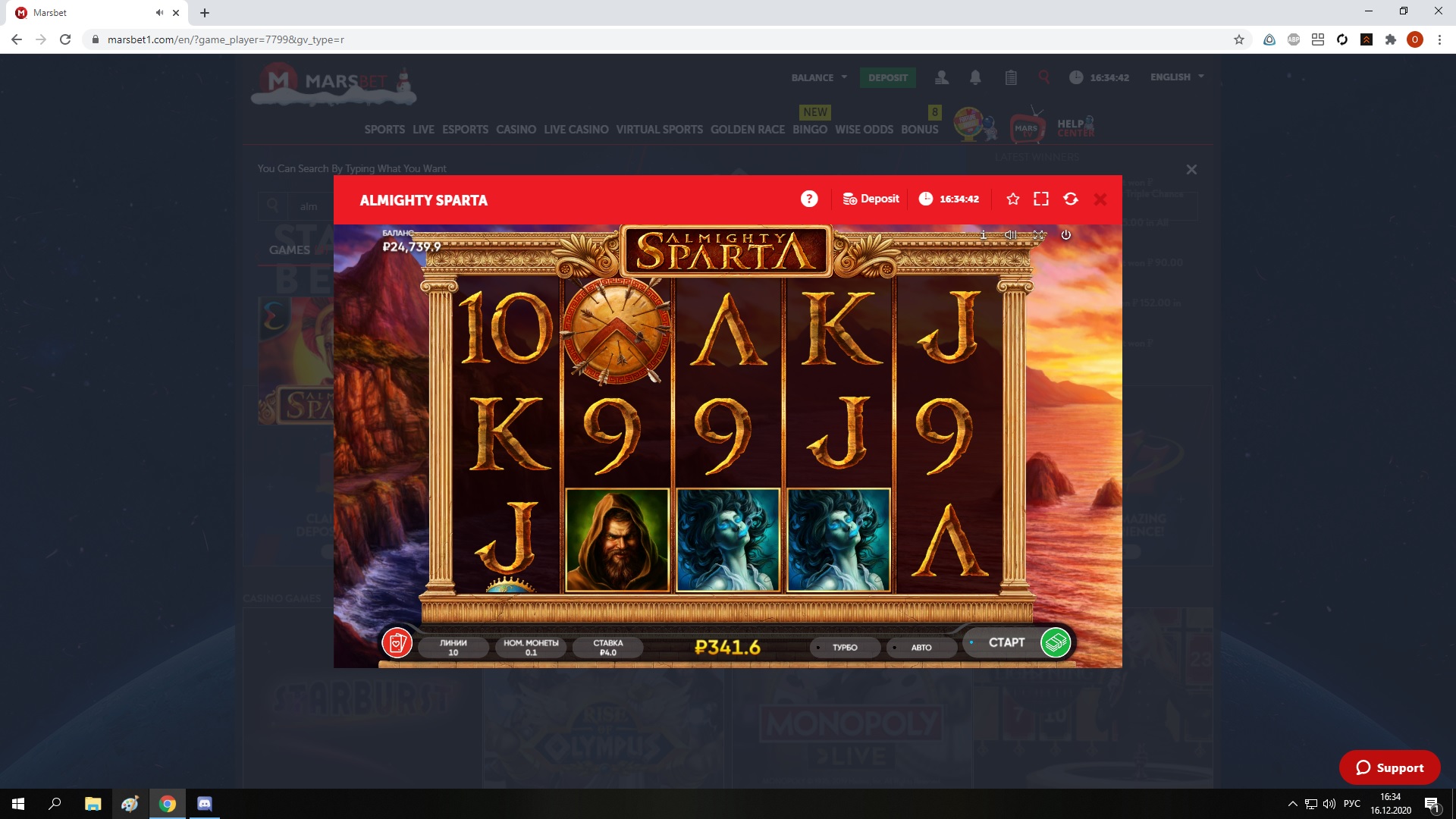Expand the ENGLISH language selector
Viewport: 1456px width, 819px height.
point(1177,77)
